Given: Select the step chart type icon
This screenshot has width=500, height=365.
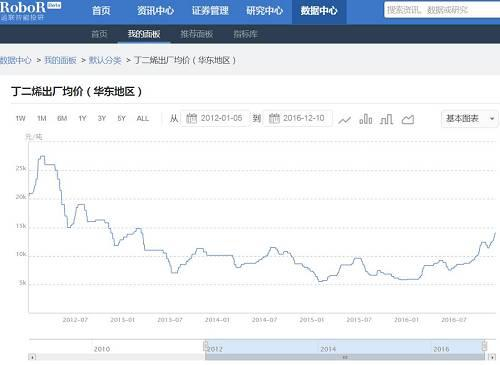Looking at the screenshot, I should (387, 119).
